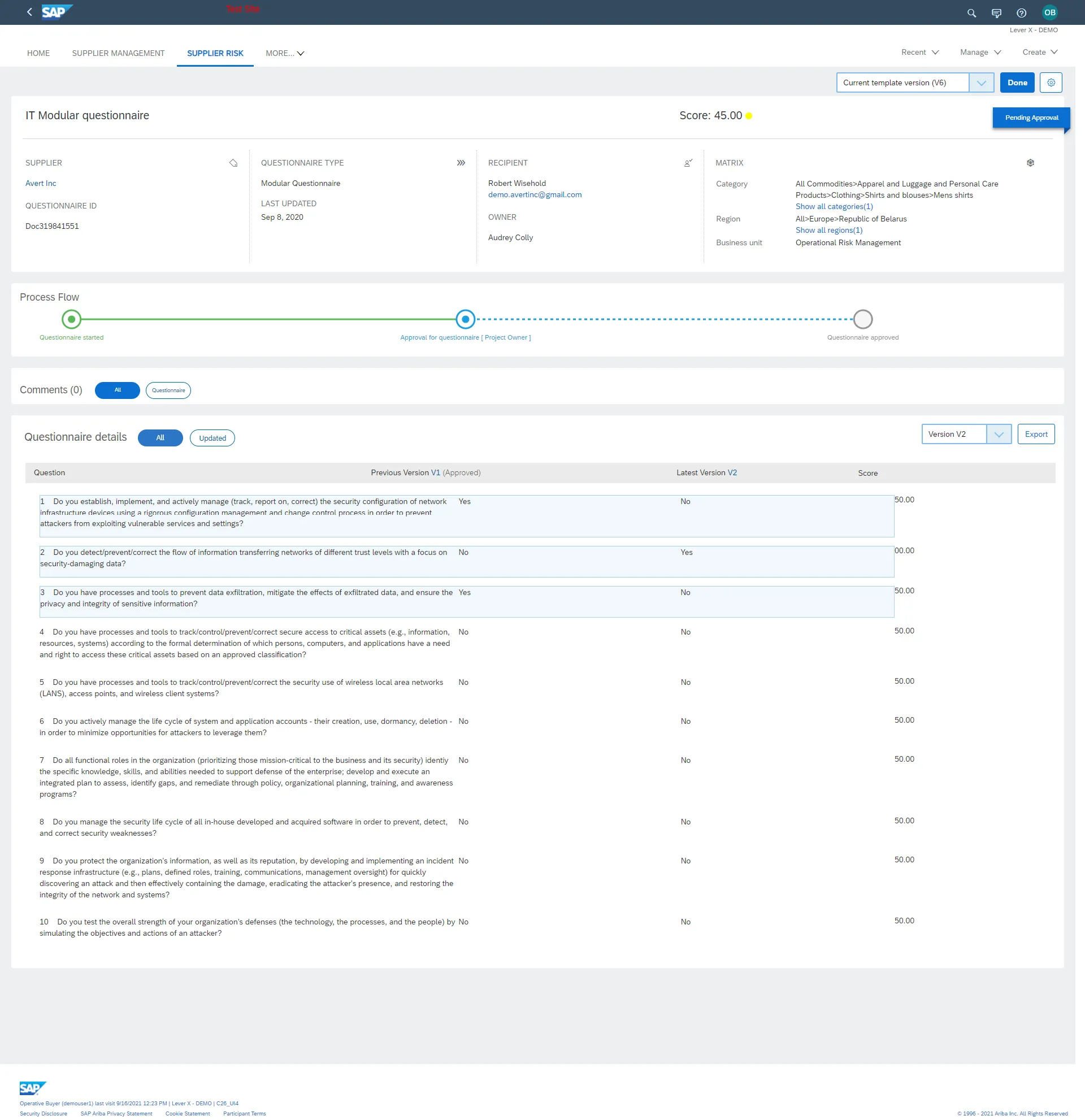Image resolution: width=1085 pixels, height=1120 pixels.
Task: Click question 9 about incident response infrastructure
Action: point(246,878)
